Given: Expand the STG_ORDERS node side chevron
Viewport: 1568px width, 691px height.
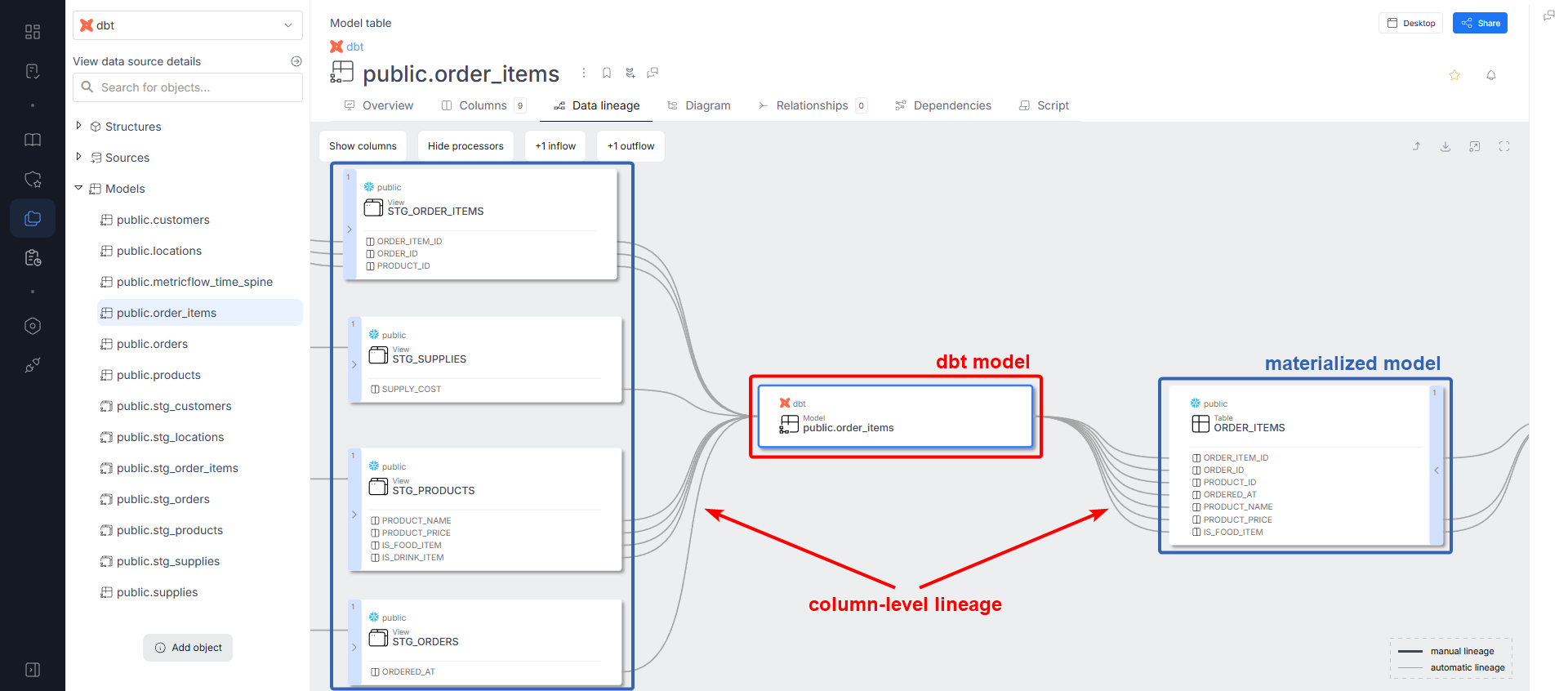Looking at the screenshot, I should pos(354,647).
